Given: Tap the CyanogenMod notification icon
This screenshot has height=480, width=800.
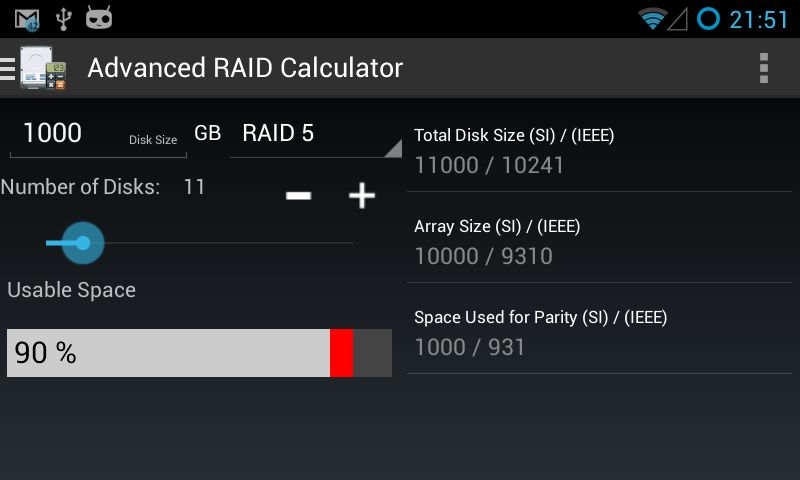Looking at the screenshot, I should (98, 19).
